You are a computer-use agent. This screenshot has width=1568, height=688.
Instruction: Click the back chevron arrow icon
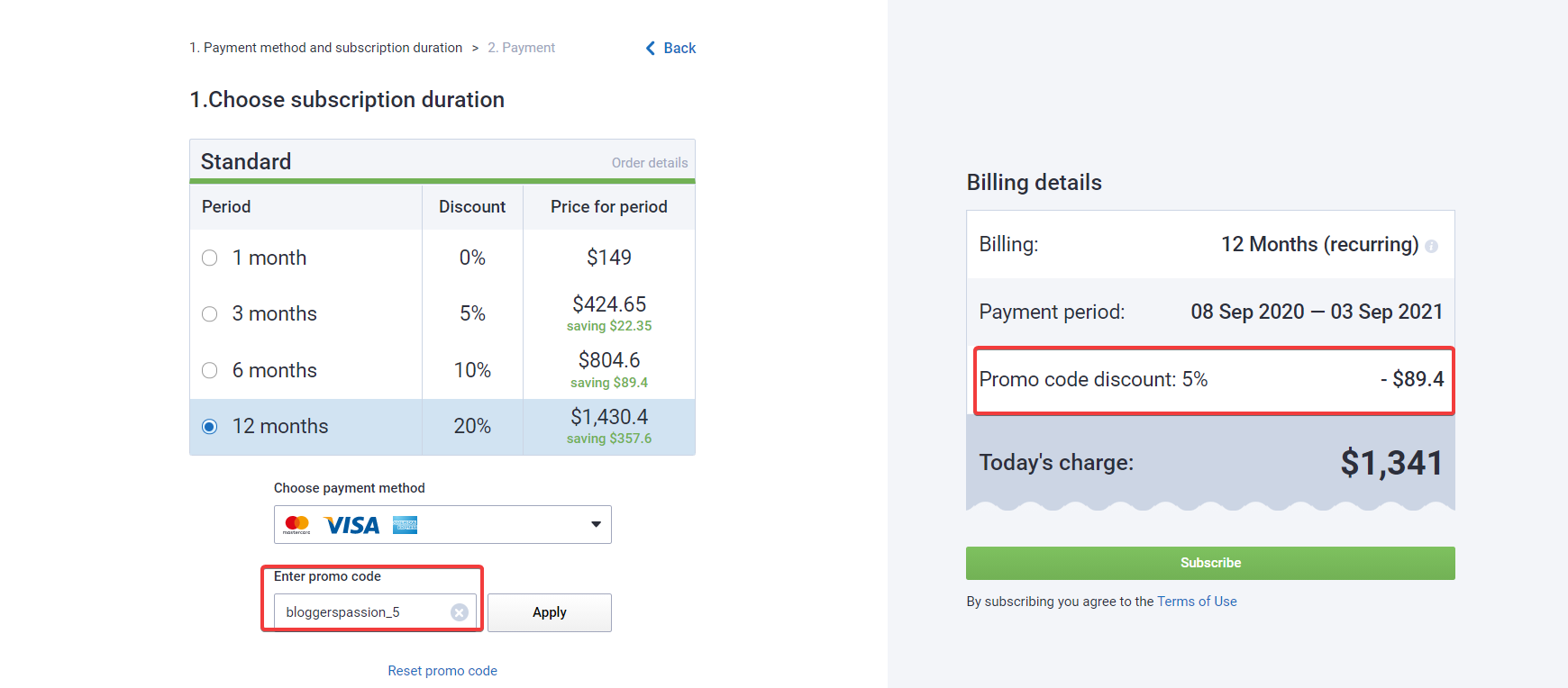(651, 49)
